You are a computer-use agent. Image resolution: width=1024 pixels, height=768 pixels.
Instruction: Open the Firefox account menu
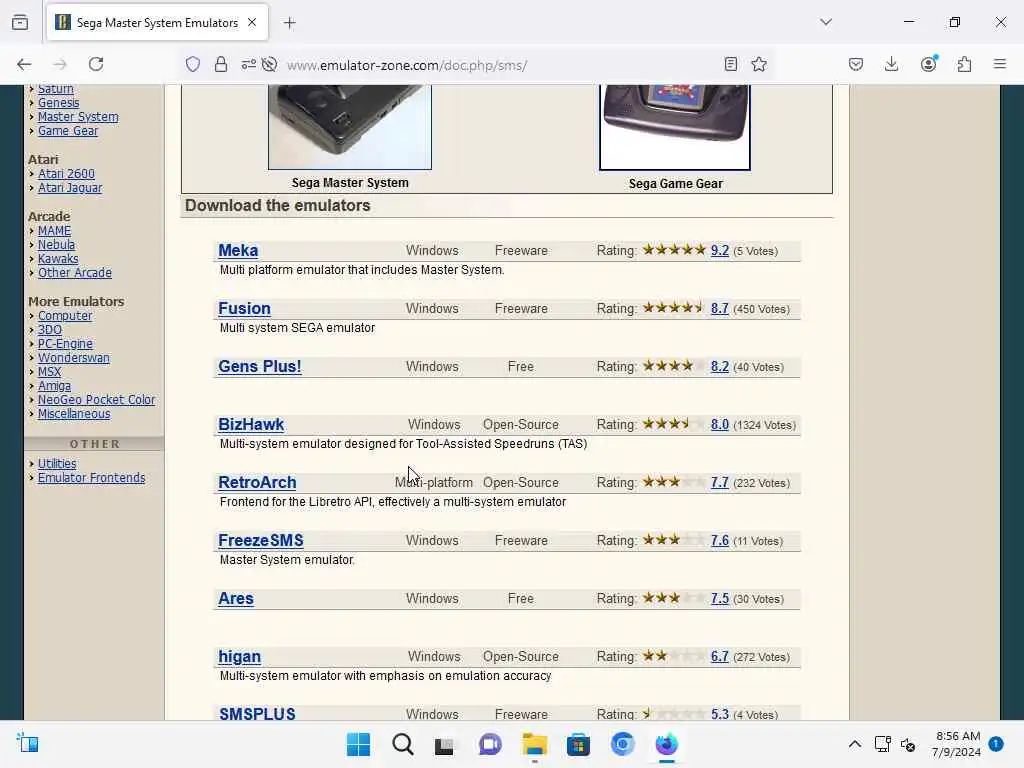(x=929, y=64)
